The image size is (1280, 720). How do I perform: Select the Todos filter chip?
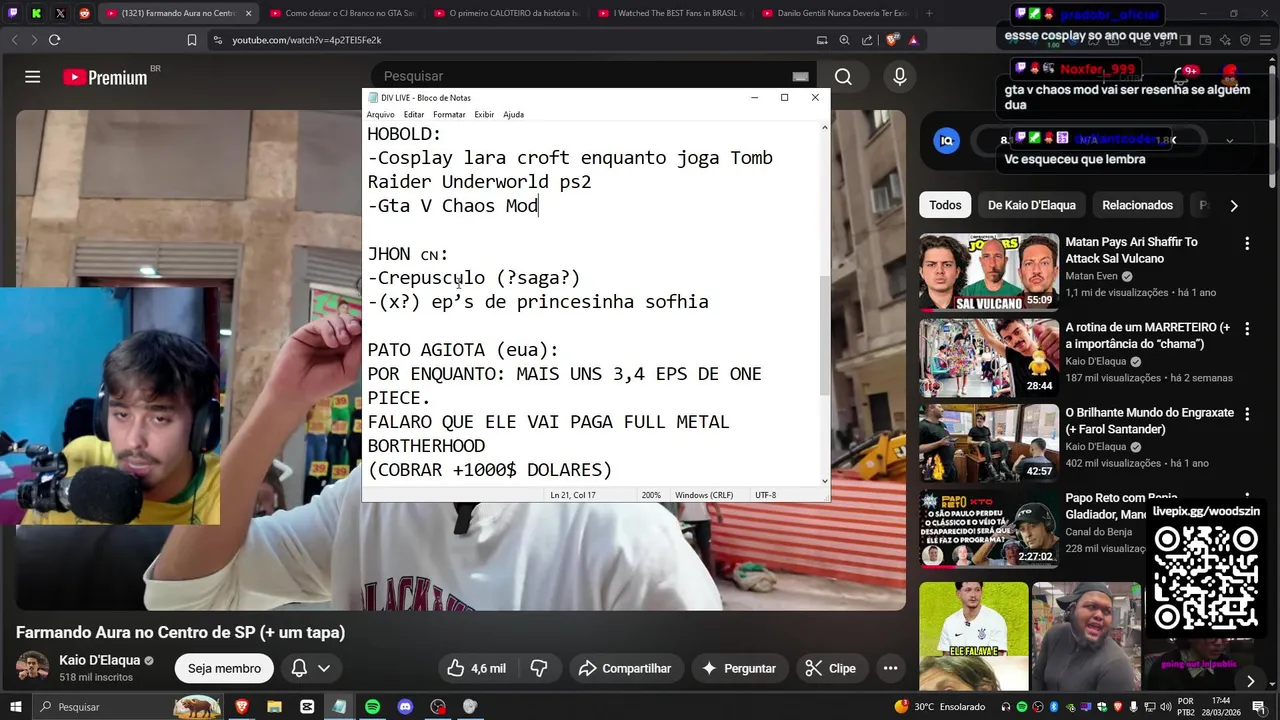945,205
